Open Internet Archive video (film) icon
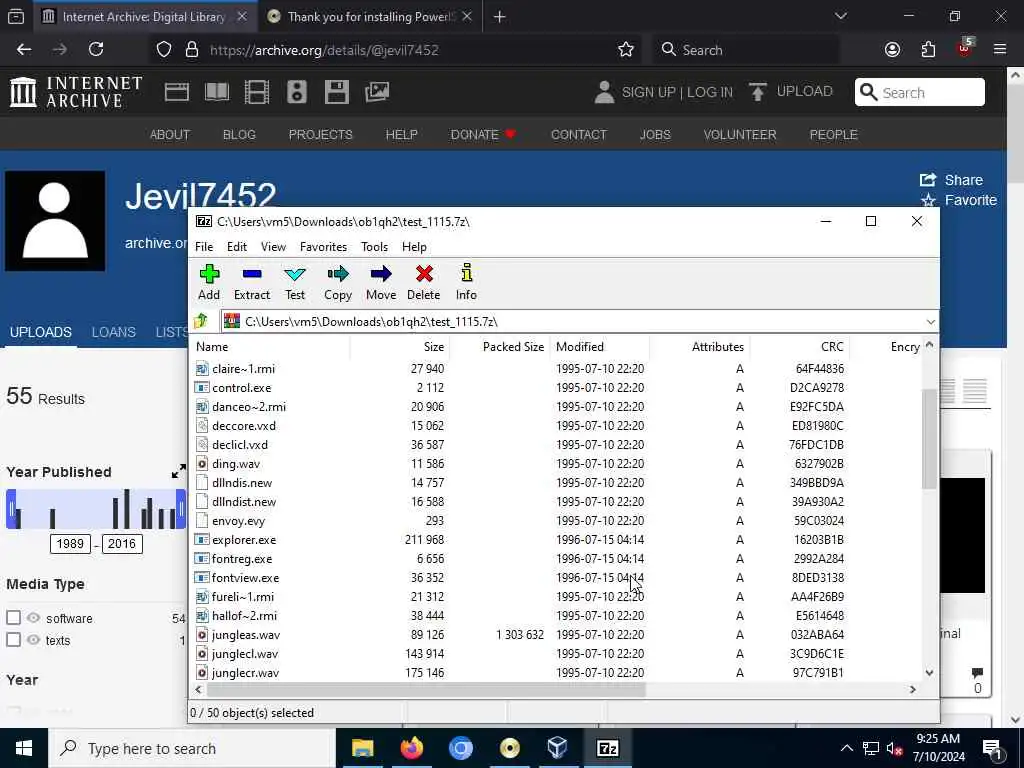Image resolution: width=1024 pixels, height=768 pixels. tap(257, 92)
